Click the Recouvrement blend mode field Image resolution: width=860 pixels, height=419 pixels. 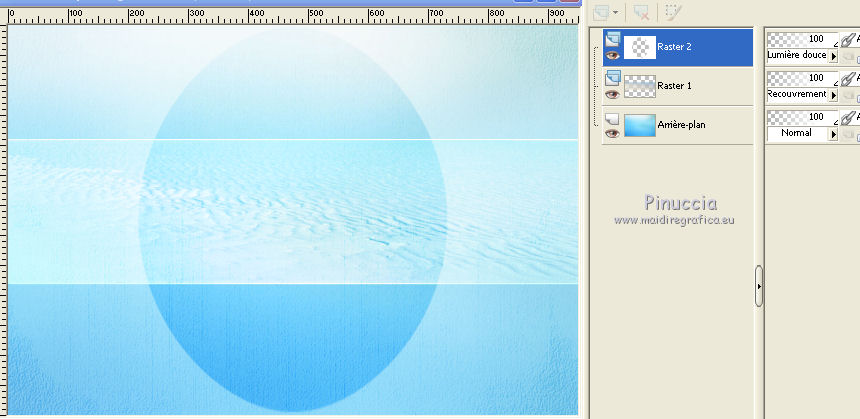click(797, 94)
